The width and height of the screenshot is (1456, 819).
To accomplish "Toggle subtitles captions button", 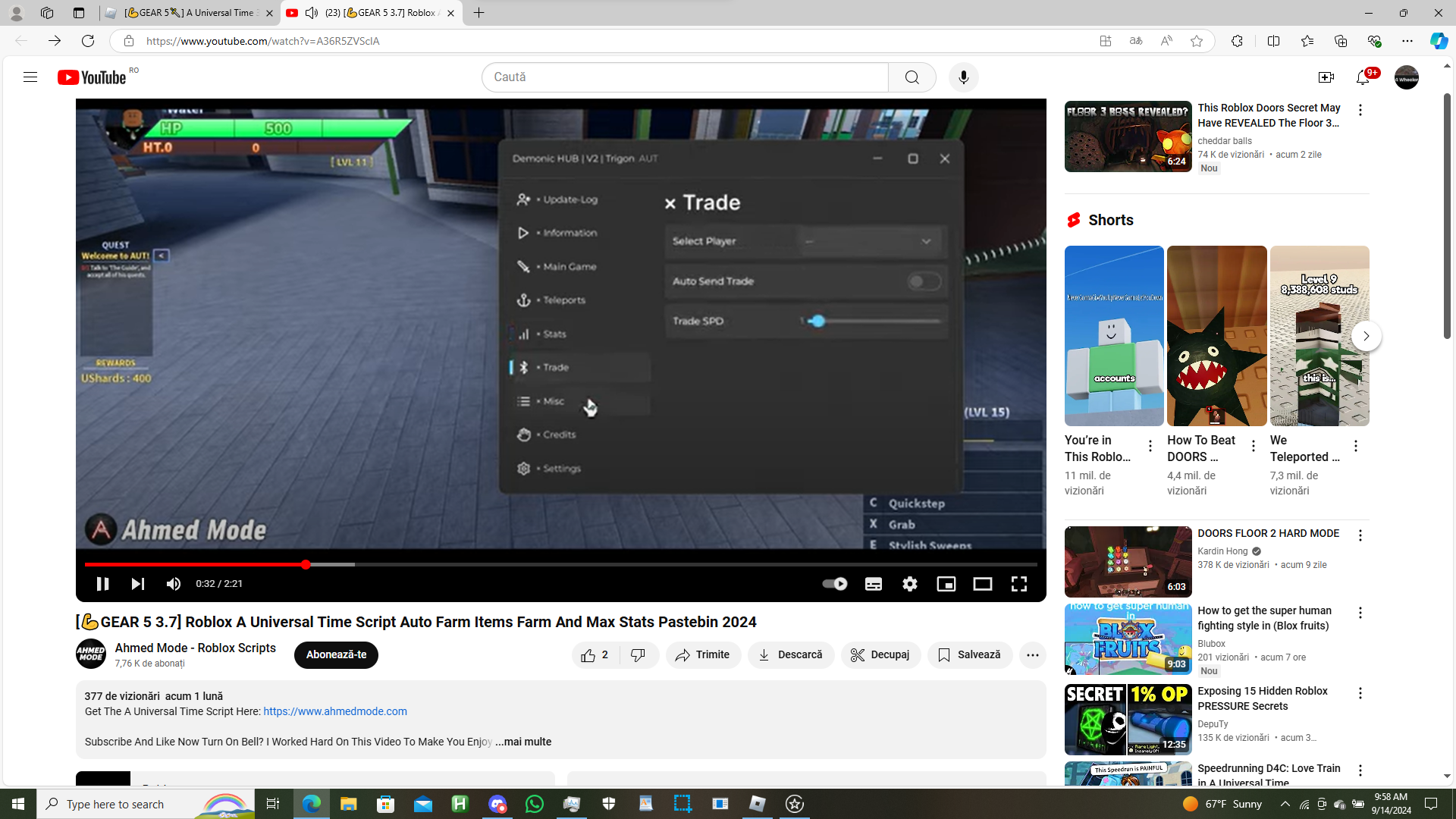I will [x=873, y=584].
